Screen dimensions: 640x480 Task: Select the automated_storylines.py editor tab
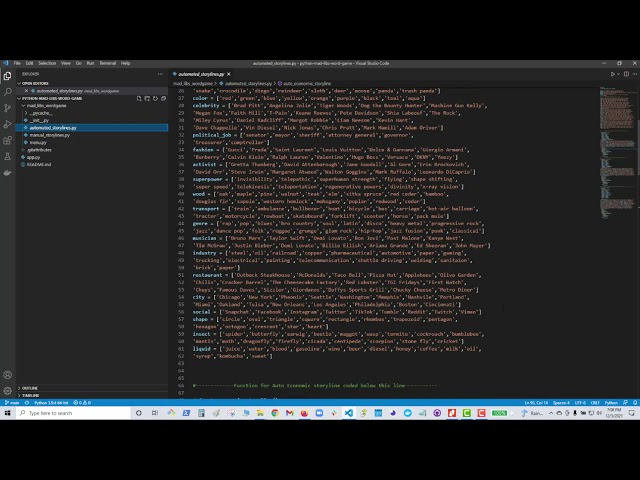[x=201, y=74]
